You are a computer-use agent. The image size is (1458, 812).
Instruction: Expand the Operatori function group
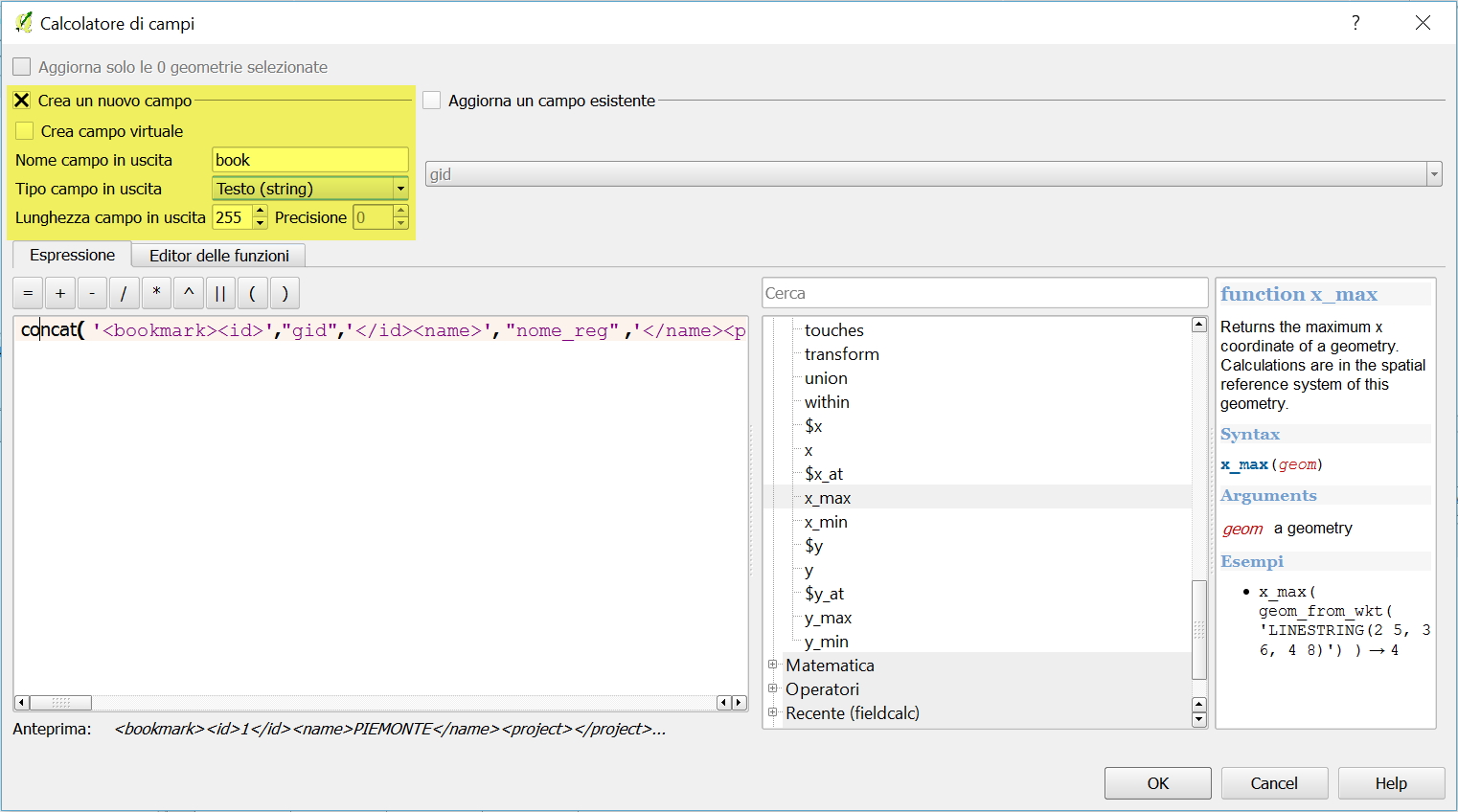coord(773,688)
